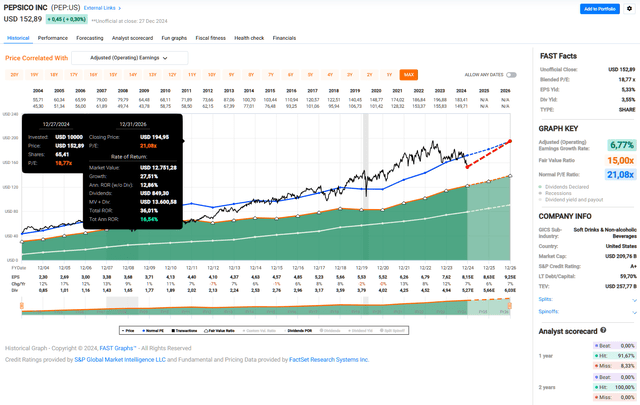Toggle Transactions series in legend
The width and height of the screenshot is (640, 405).
coord(184,330)
